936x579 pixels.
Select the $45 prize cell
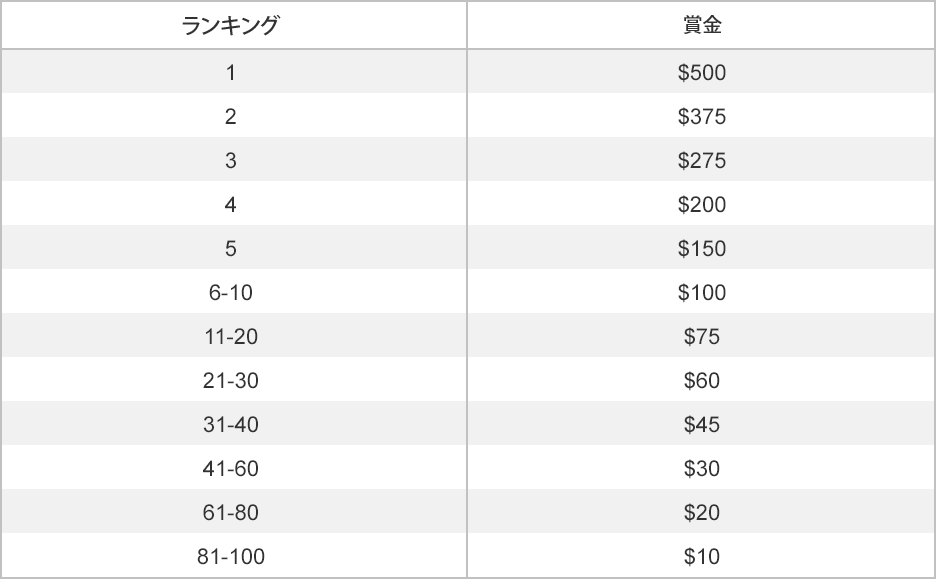[702, 424]
